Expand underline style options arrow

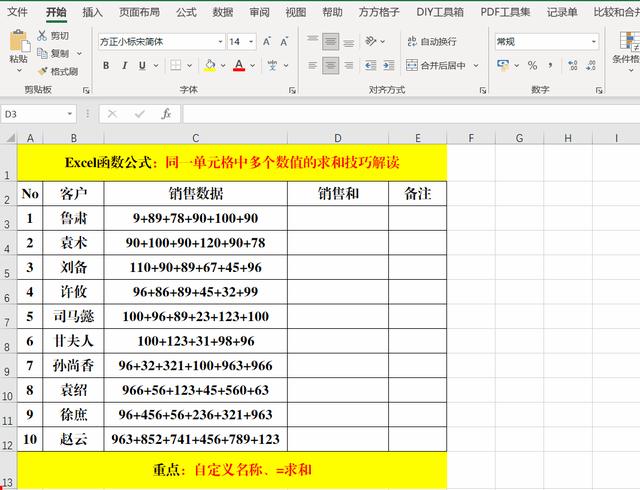point(156,65)
